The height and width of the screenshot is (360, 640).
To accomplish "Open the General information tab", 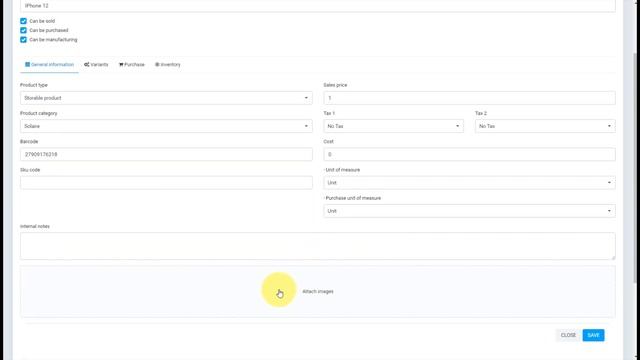I will click(x=49, y=64).
